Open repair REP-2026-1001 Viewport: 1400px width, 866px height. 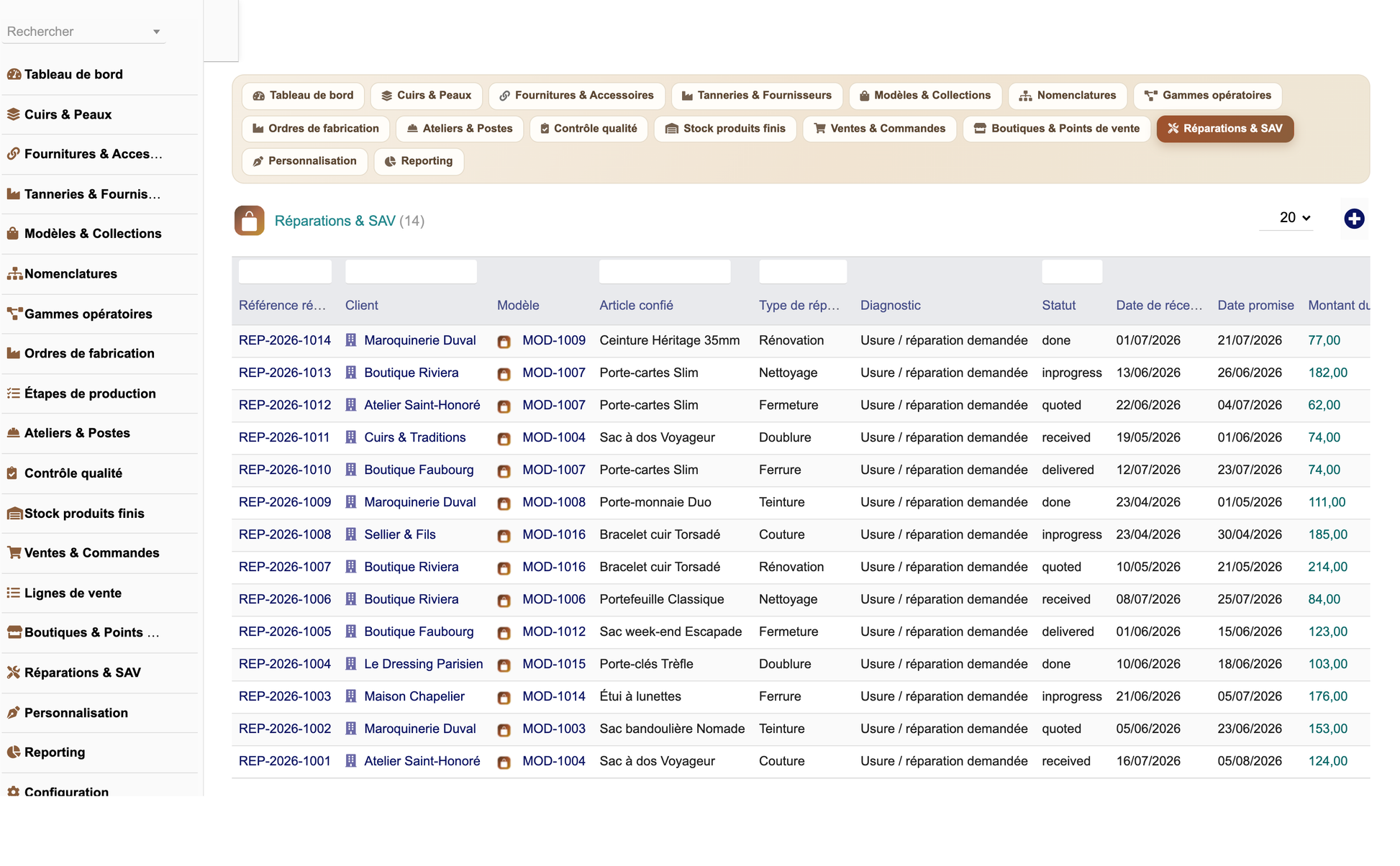coord(285,761)
